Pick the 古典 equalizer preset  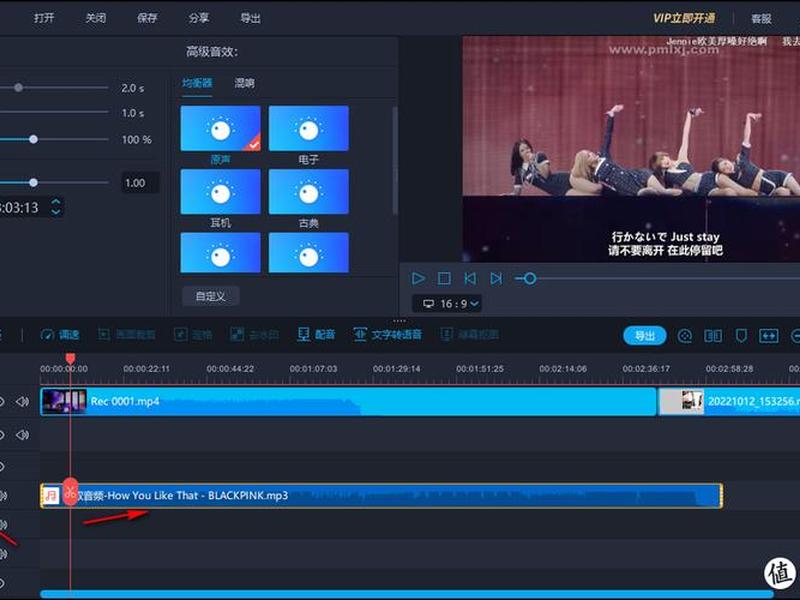click(x=309, y=192)
